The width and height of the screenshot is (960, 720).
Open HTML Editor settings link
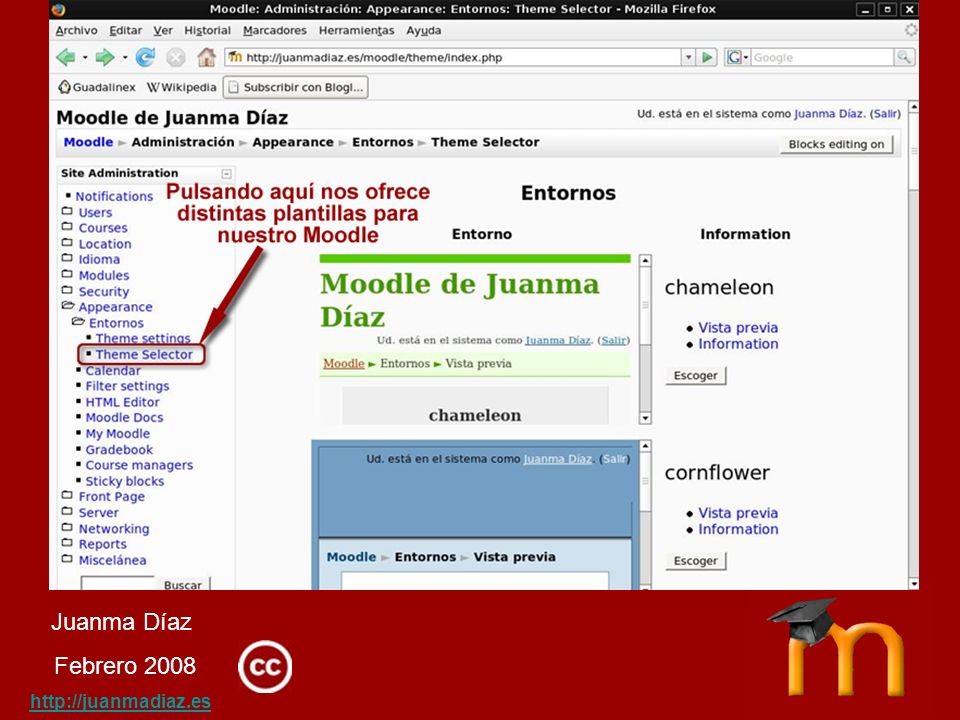[x=122, y=402]
